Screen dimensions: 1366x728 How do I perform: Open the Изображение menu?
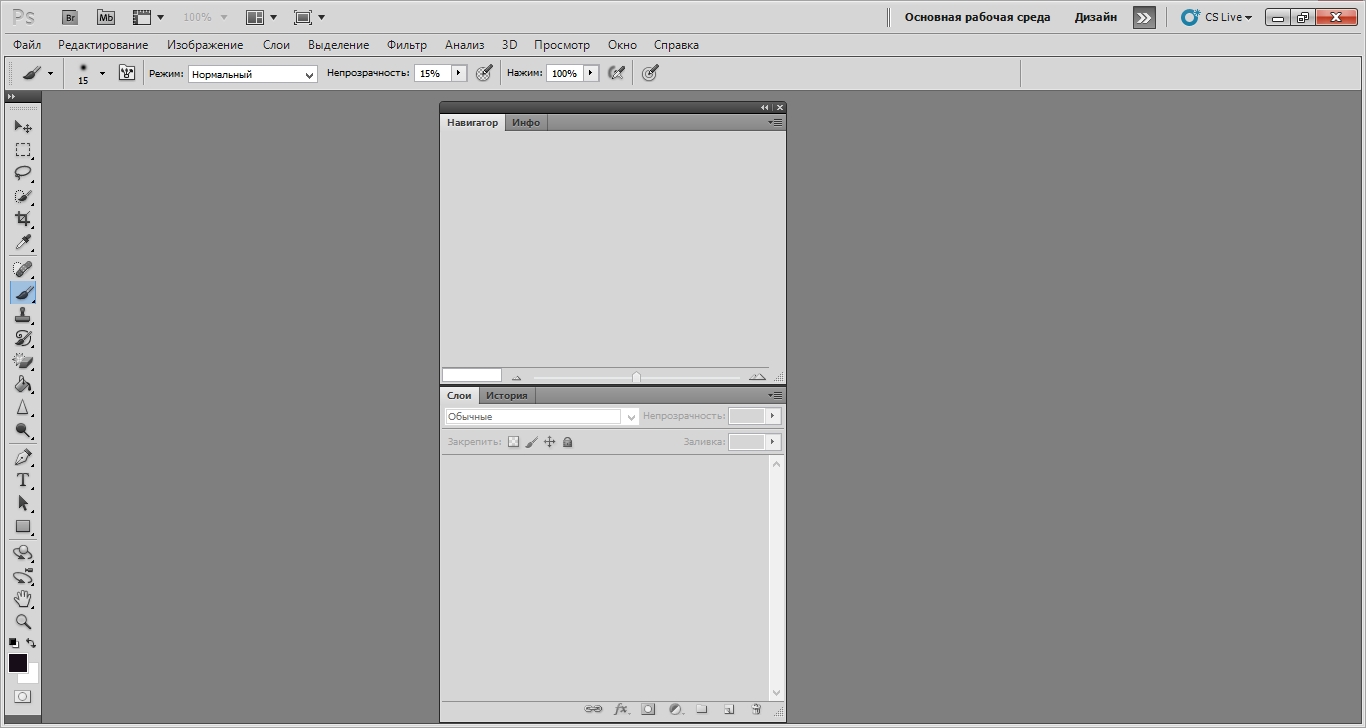(x=205, y=45)
